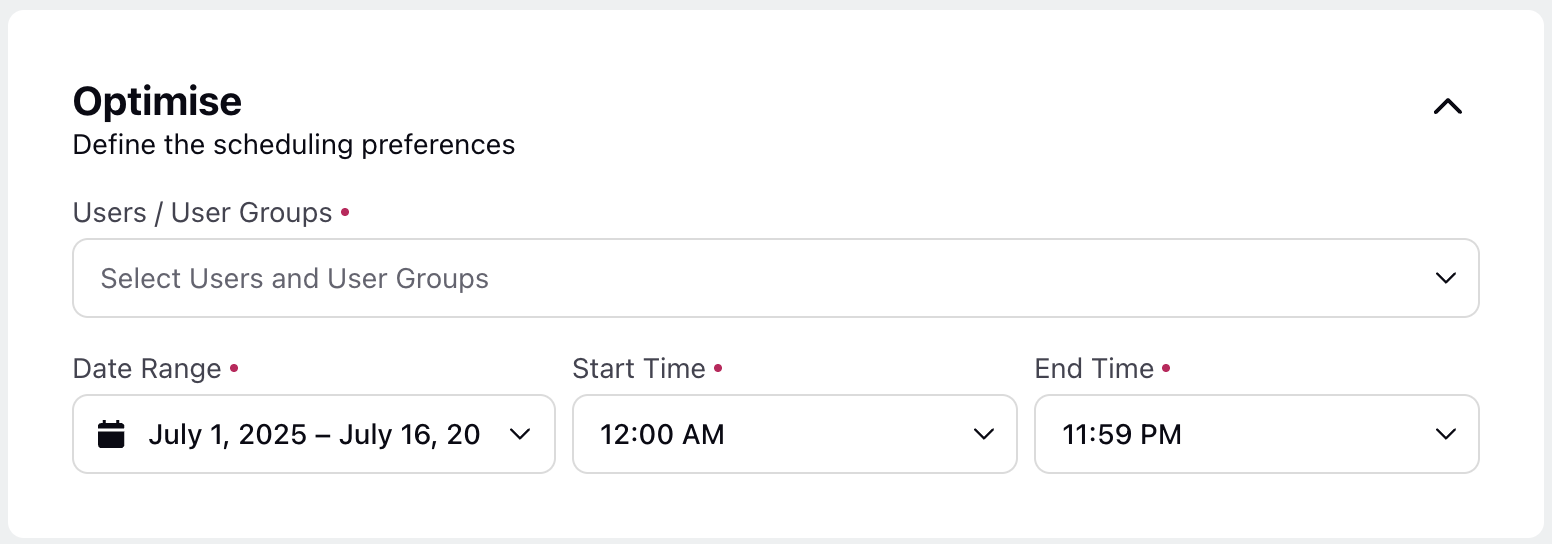Click the Start Time field label

pyautogui.click(x=639, y=369)
